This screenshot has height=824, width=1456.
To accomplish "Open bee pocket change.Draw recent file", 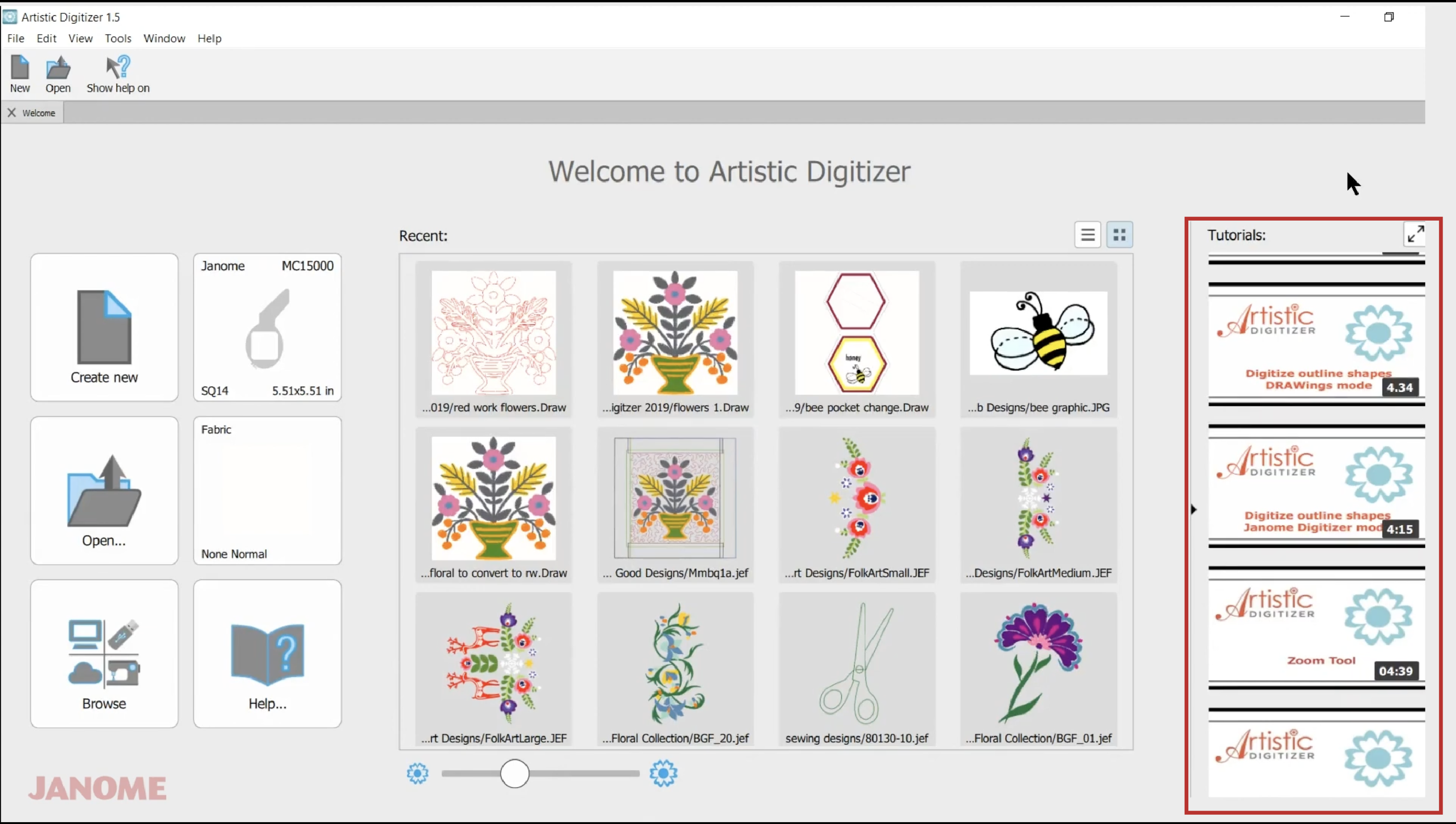I will pyautogui.click(x=857, y=339).
